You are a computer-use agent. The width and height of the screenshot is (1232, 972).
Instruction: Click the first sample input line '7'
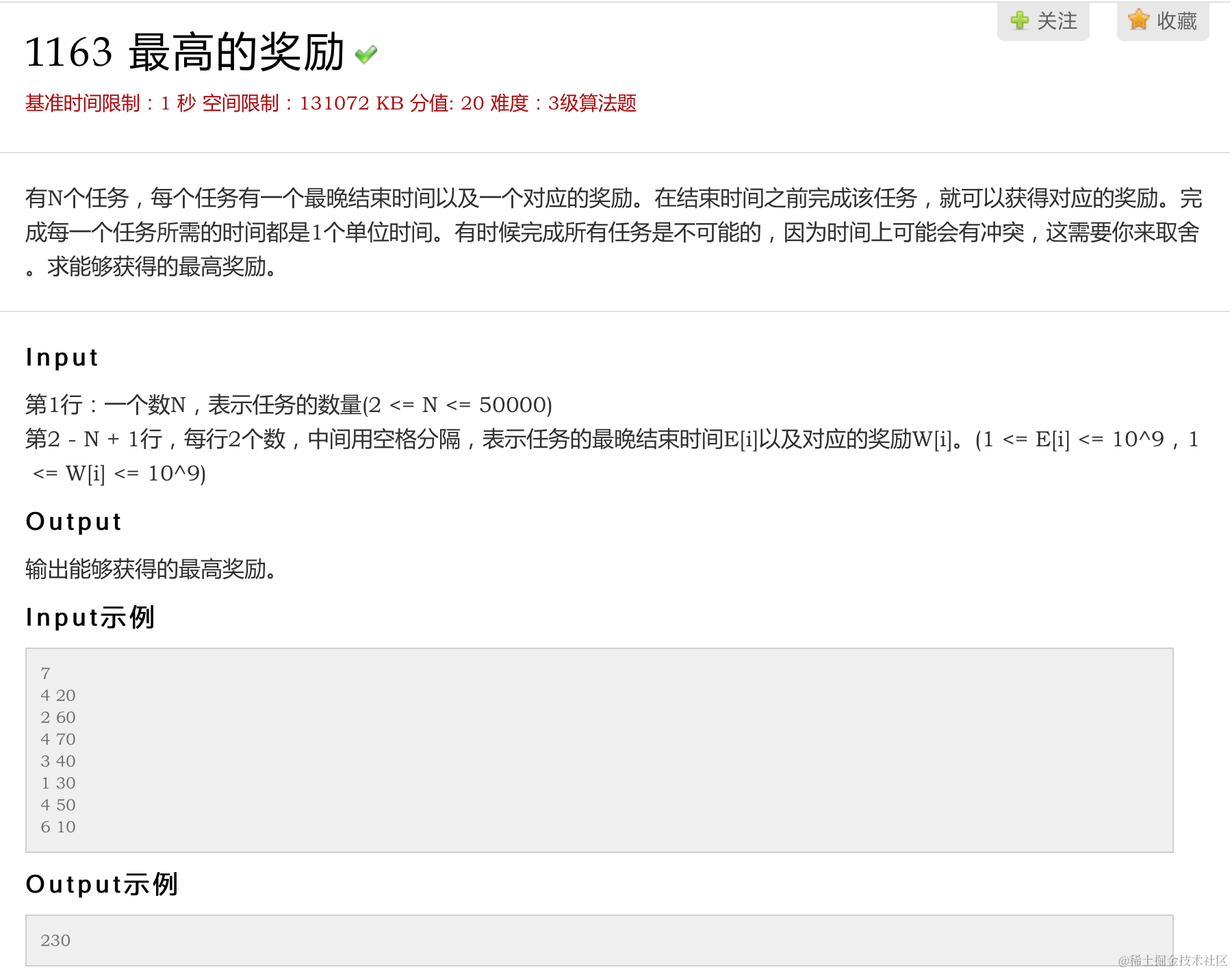click(46, 674)
